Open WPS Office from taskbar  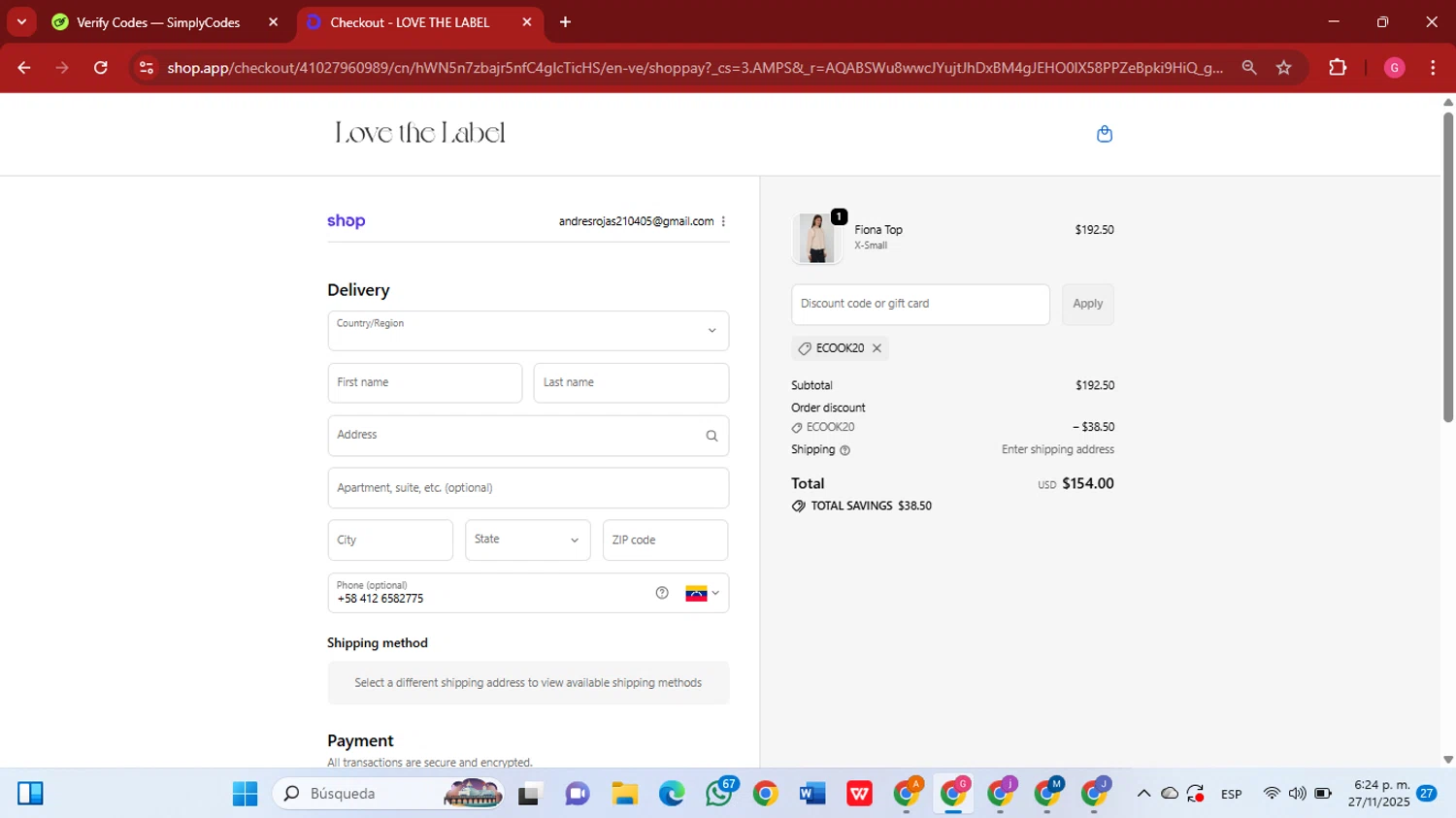(859, 794)
